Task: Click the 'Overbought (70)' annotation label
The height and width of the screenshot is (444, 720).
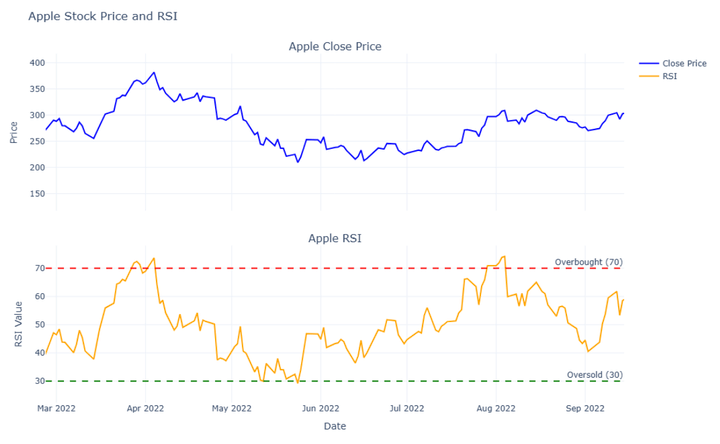Action: click(x=589, y=262)
